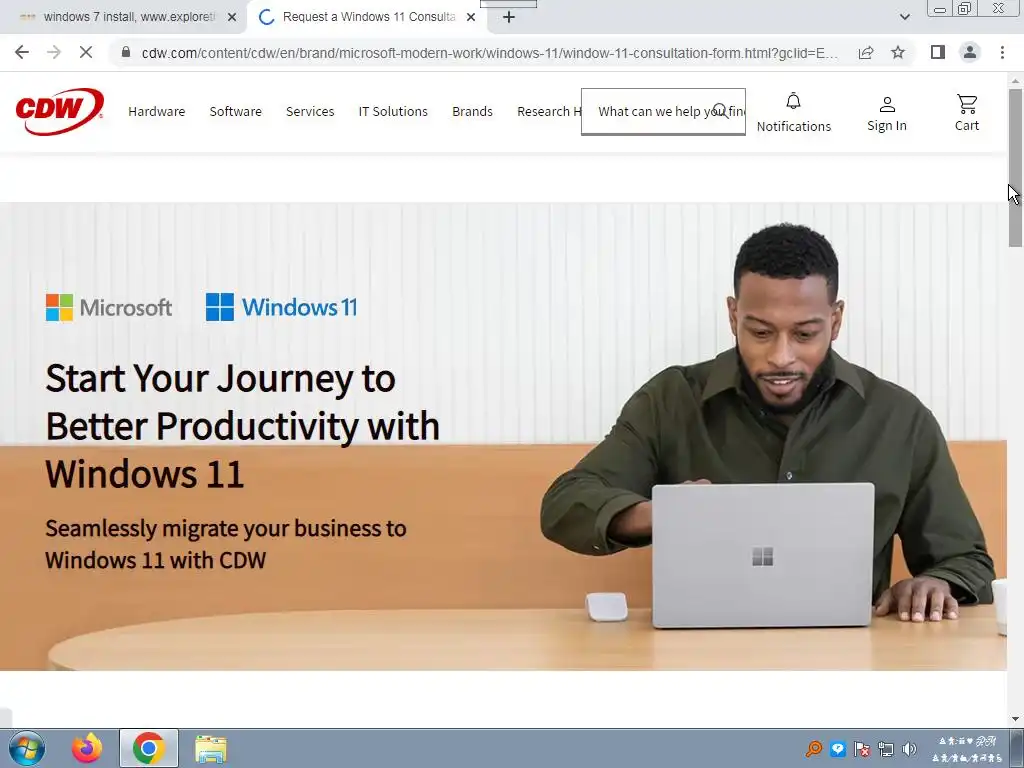Open the Brands menu
Screen dimensions: 1024x768
(472, 112)
